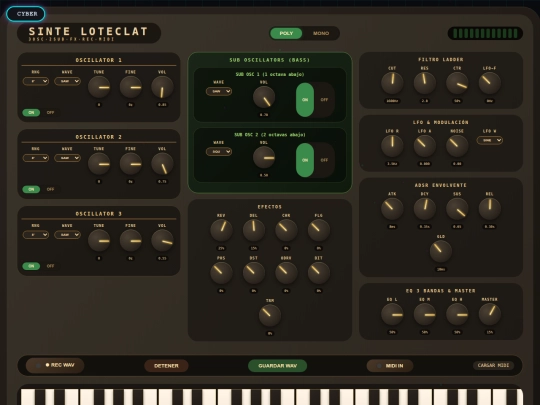Click the BIT crusher effect knob
The image size is (540, 405).
click(x=319, y=273)
